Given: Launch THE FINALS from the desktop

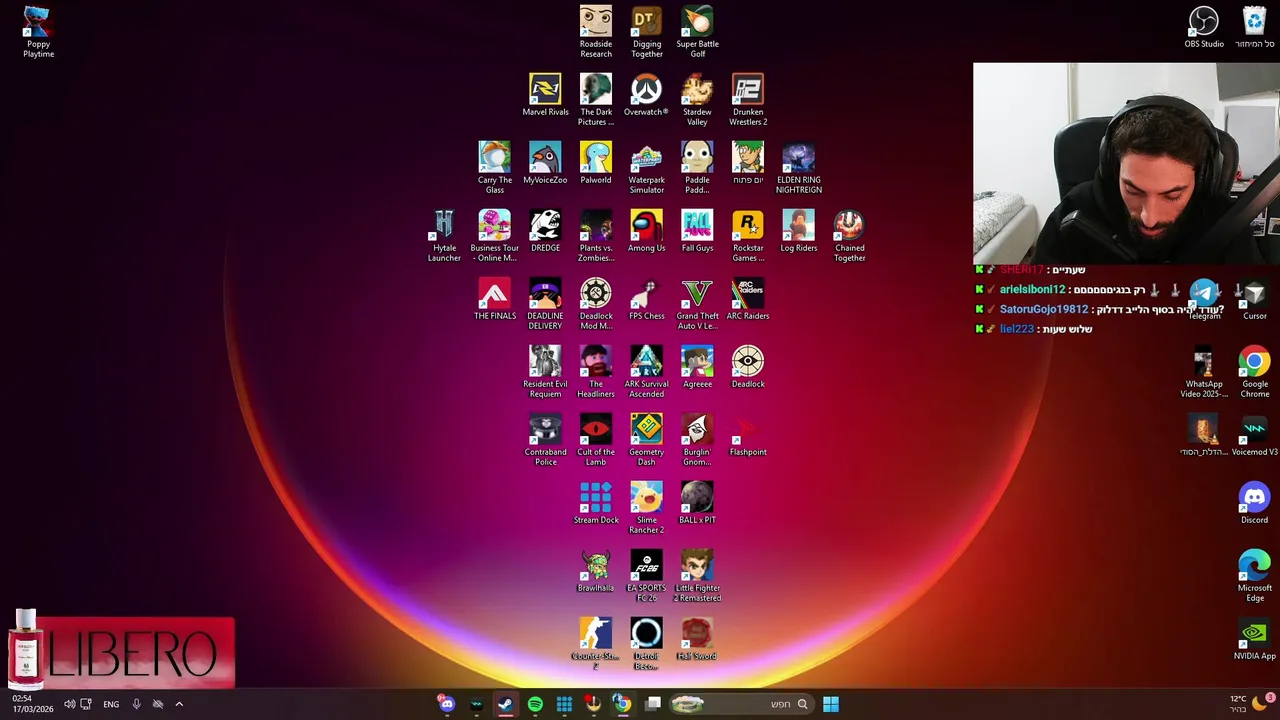Looking at the screenshot, I should (x=495, y=299).
